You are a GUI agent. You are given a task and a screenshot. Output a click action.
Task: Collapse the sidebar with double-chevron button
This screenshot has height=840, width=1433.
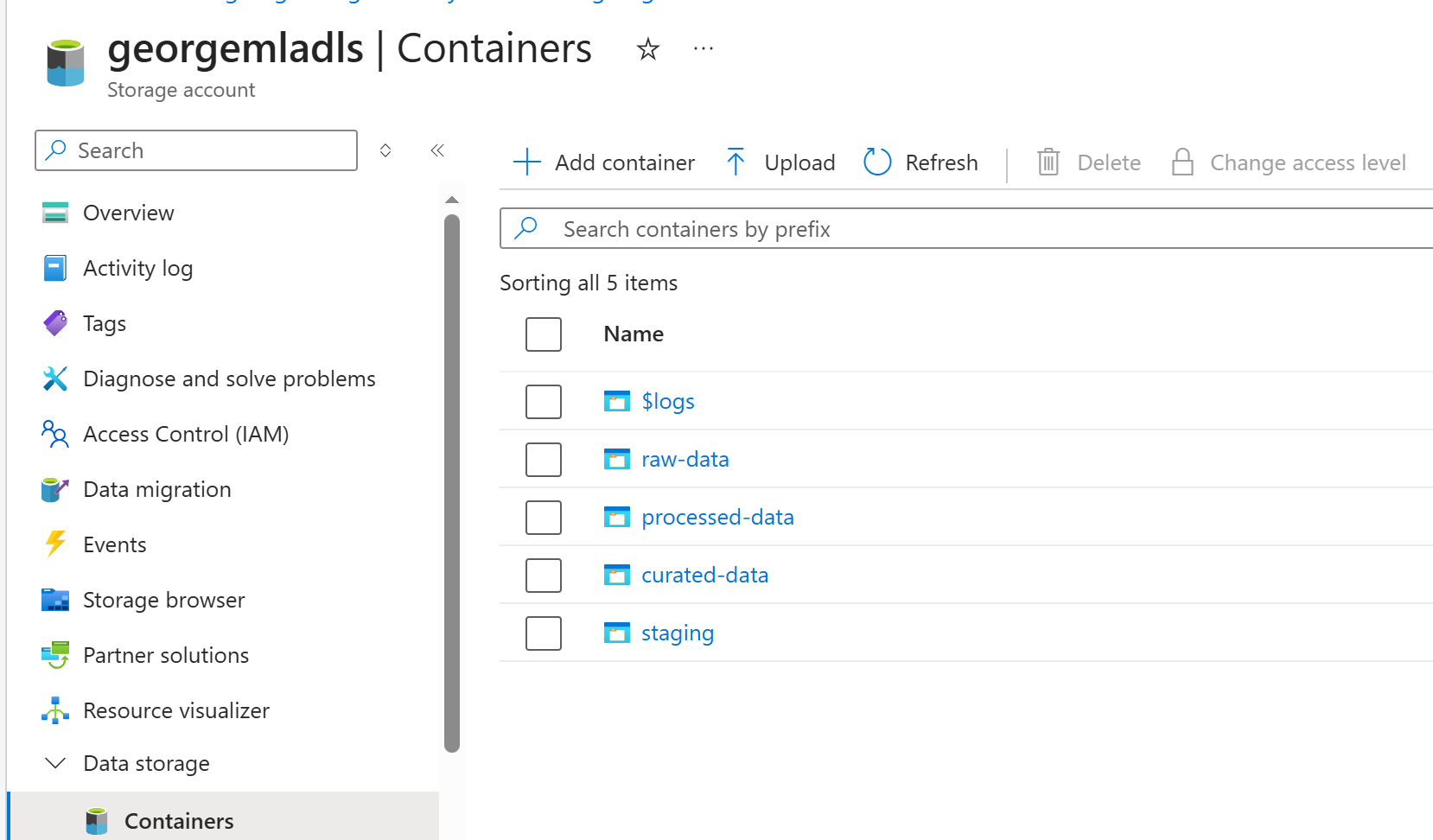click(x=437, y=150)
